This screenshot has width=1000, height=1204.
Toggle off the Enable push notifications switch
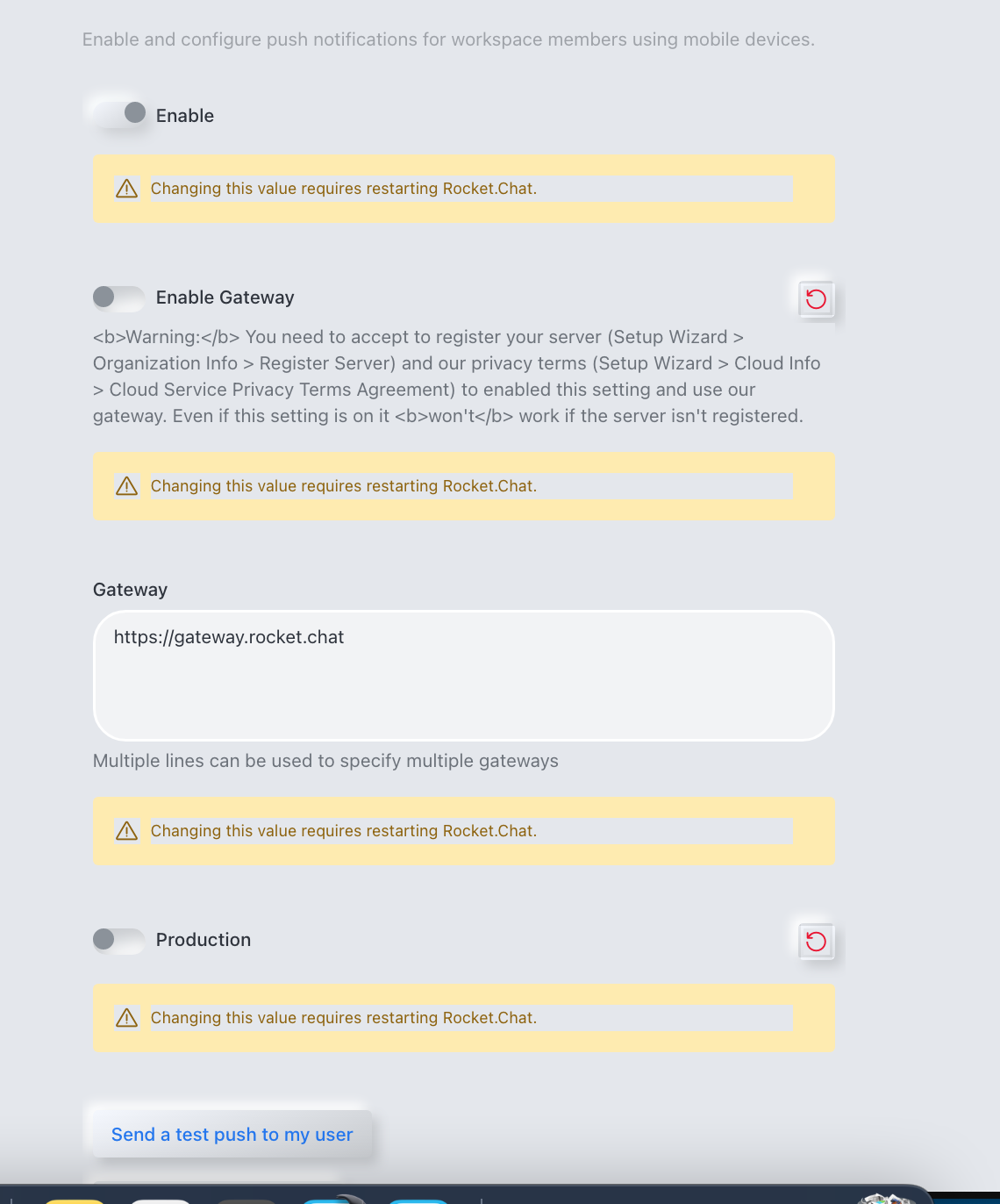point(118,112)
